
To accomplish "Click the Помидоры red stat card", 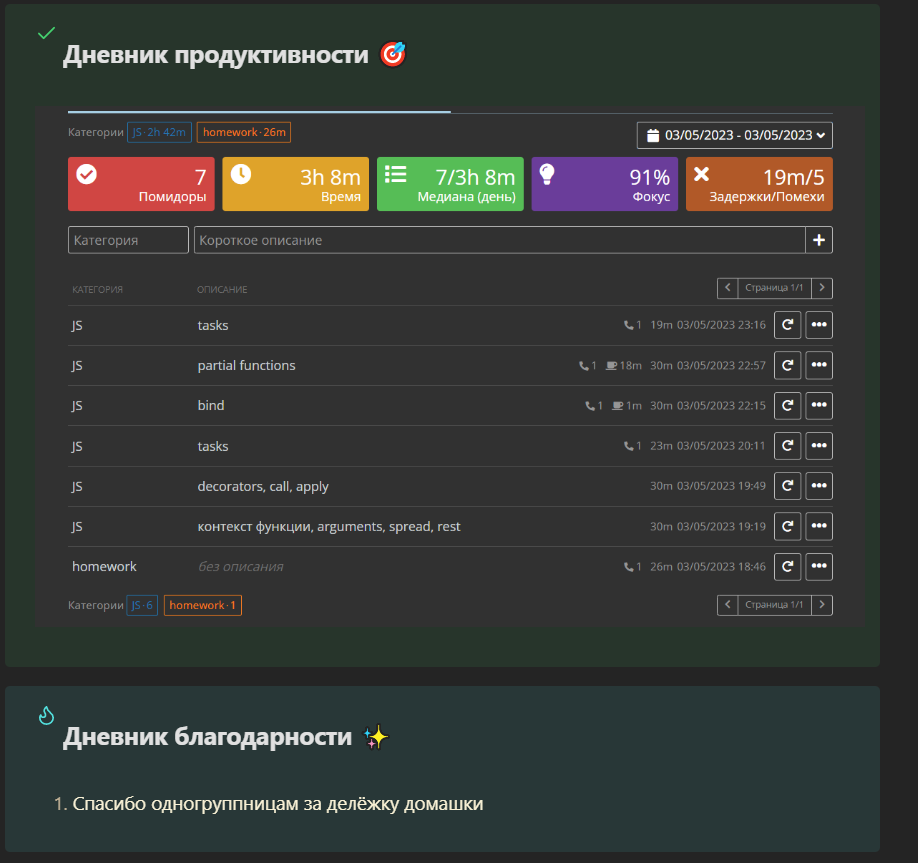I will click(x=141, y=184).
